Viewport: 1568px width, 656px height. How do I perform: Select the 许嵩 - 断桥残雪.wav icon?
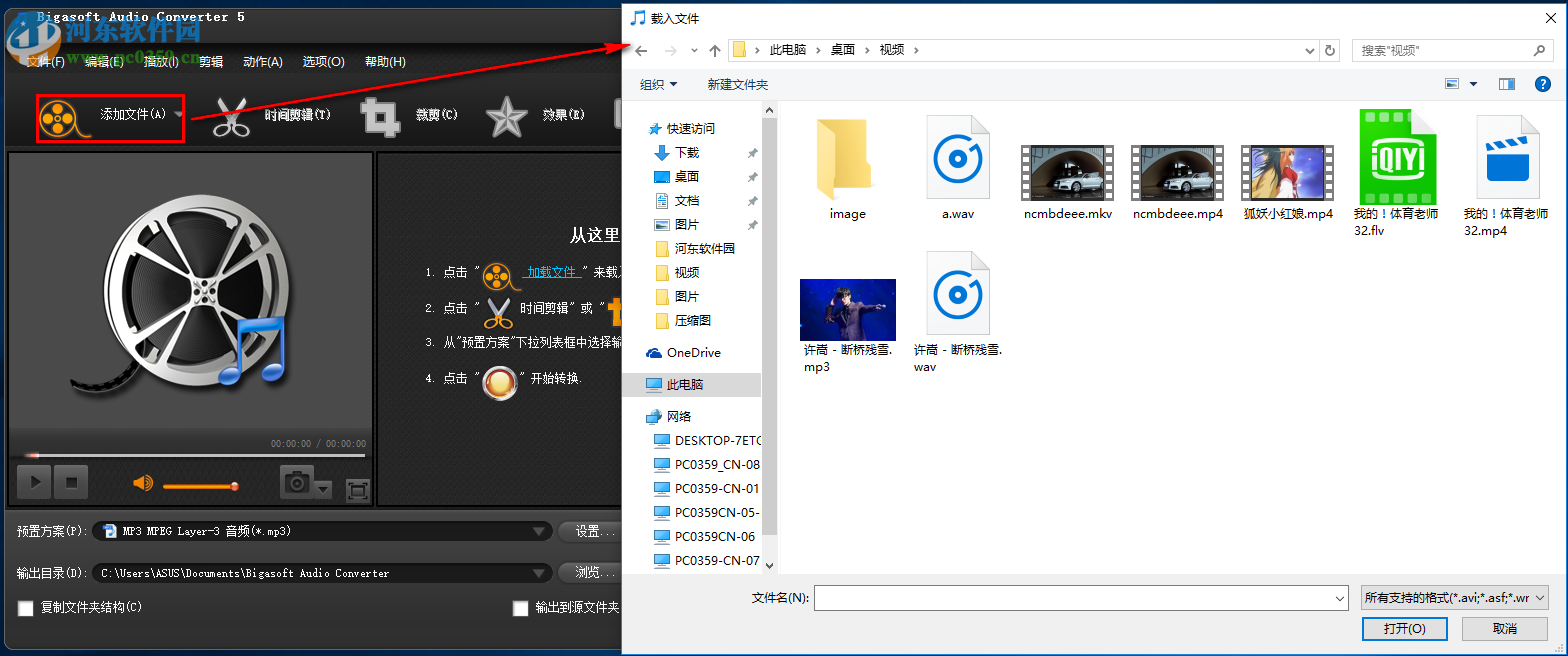957,293
